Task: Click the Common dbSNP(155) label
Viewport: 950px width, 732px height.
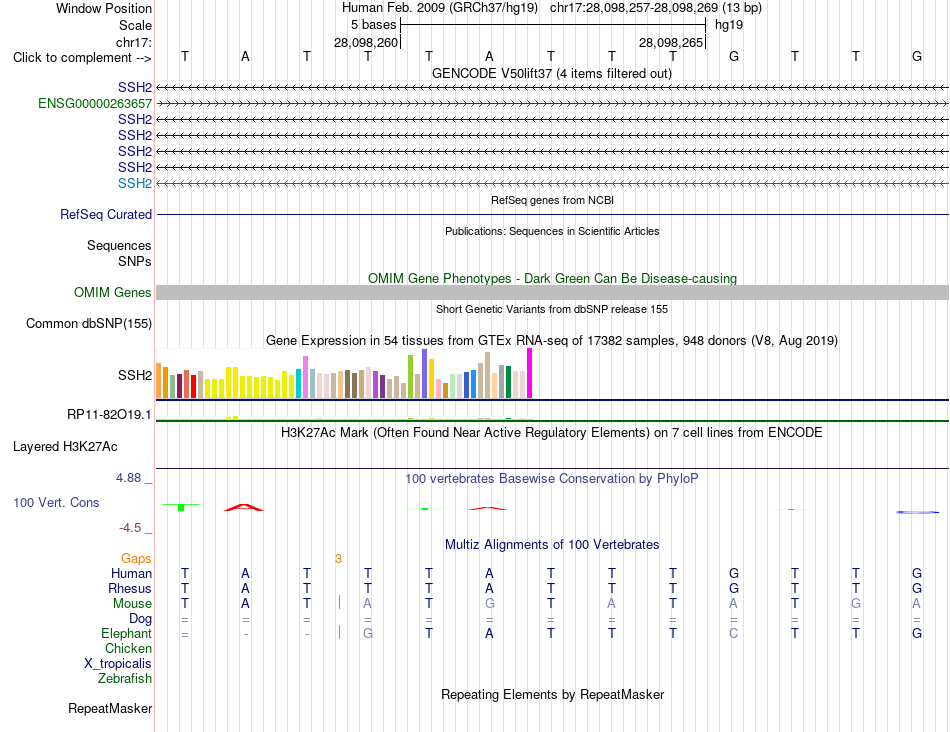Action: click(89, 324)
